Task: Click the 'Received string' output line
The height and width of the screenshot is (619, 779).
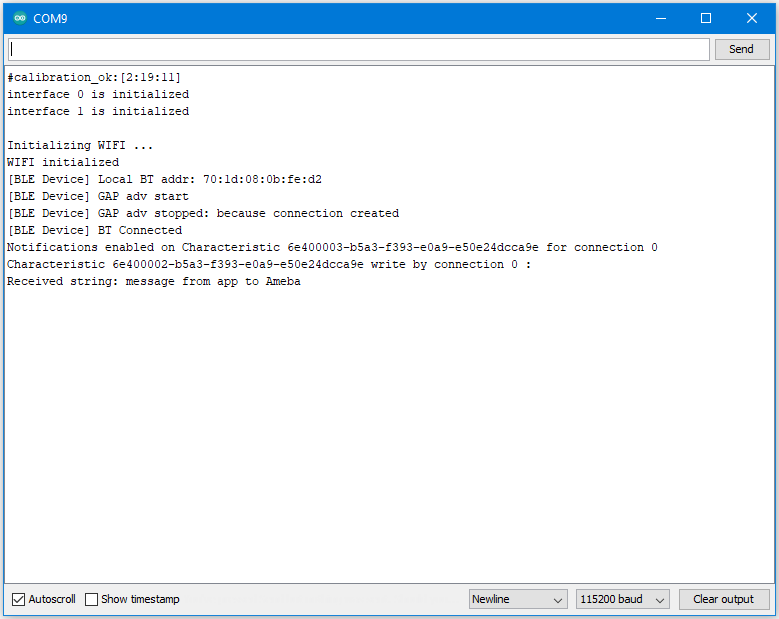Action: [154, 281]
